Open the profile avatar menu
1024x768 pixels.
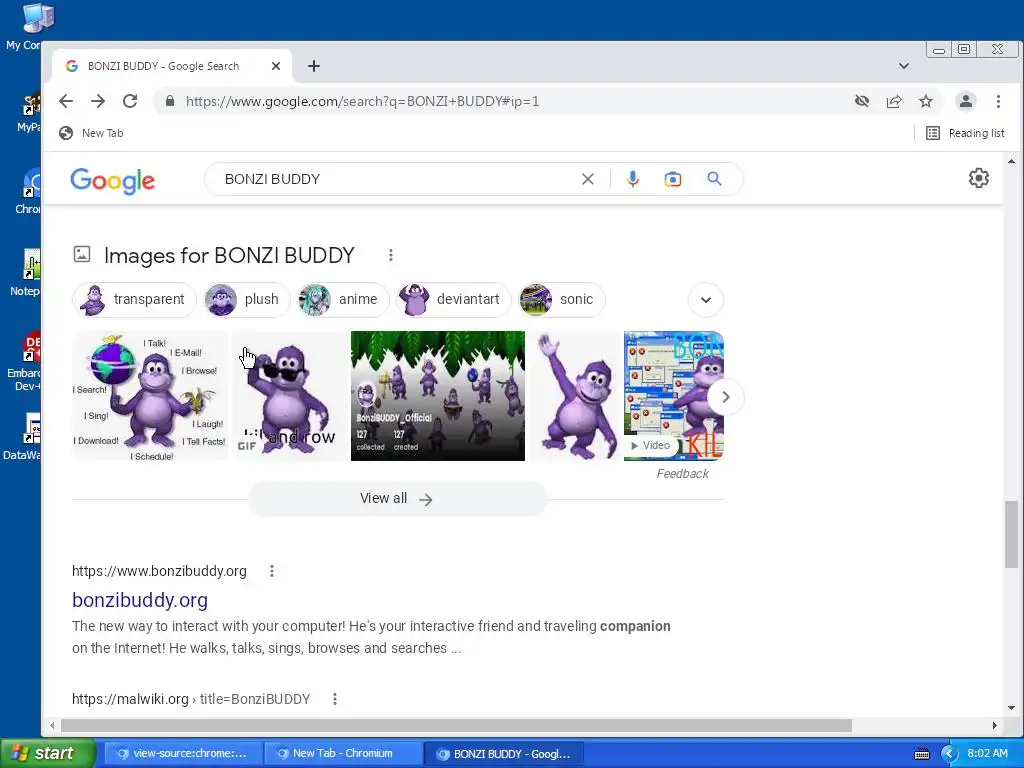click(966, 101)
